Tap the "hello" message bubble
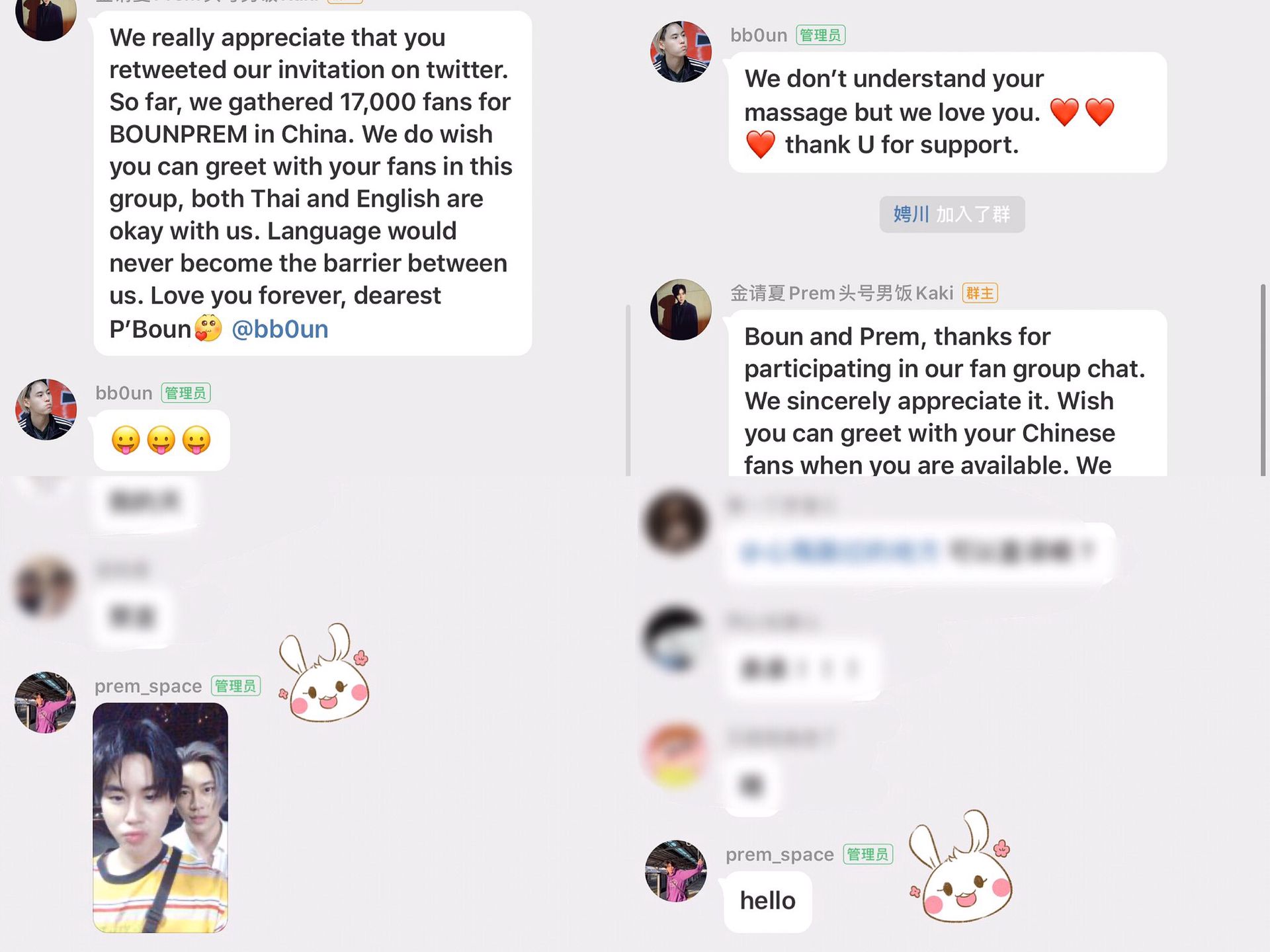This screenshot has height=952, width=1270. 767,901
